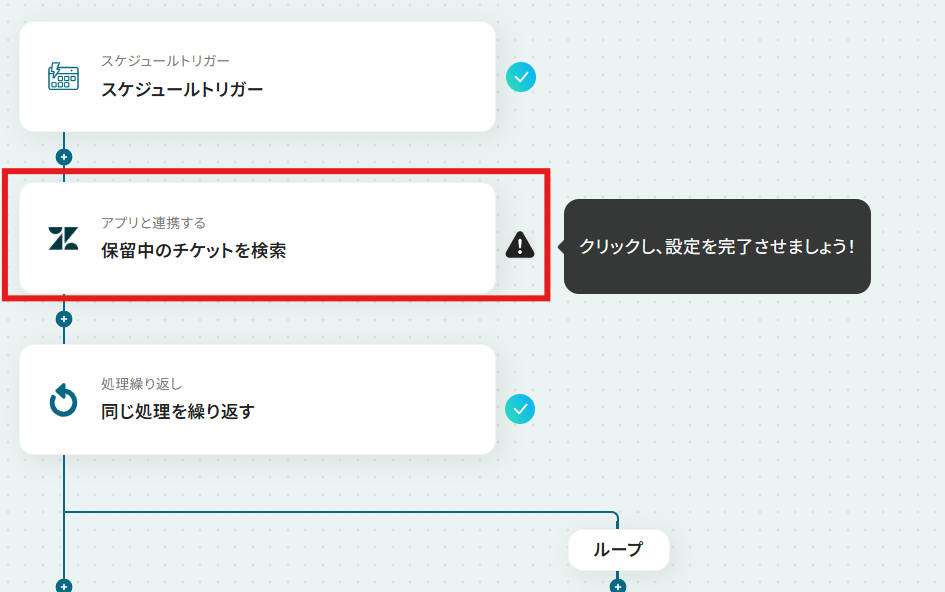The width and height of the screenshot is (945, 592).
Task: Click the 保留中のチケットを検索 title text
Action: click(193, 251)
